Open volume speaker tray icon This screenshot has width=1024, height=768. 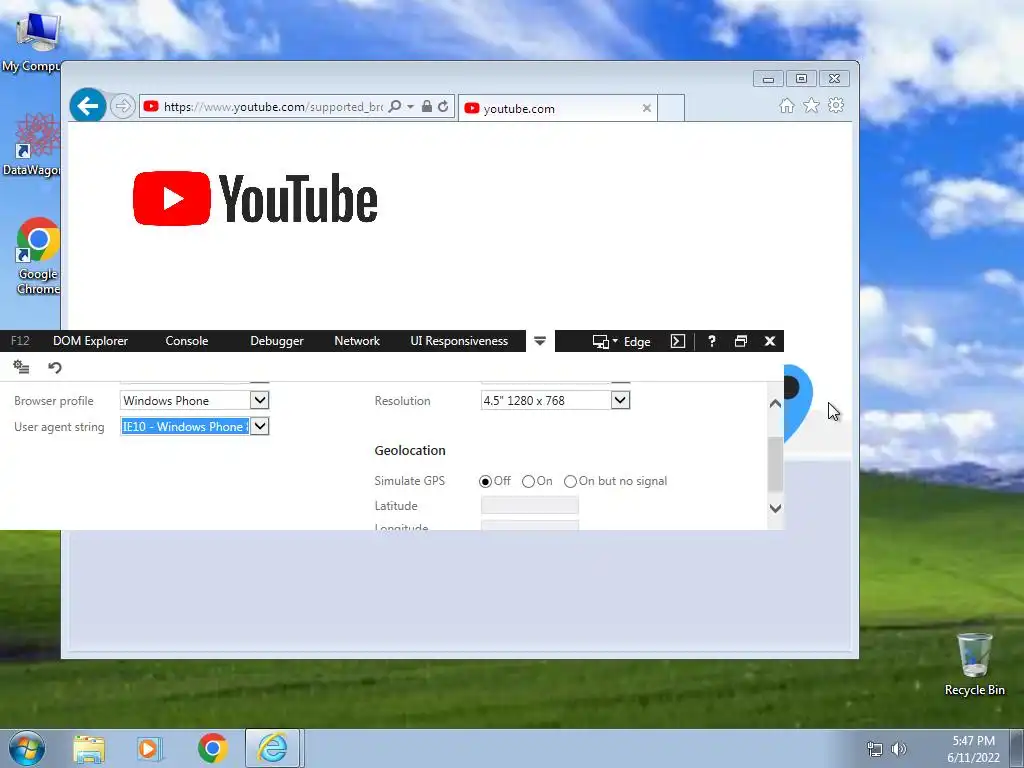(x=899, y=749)
